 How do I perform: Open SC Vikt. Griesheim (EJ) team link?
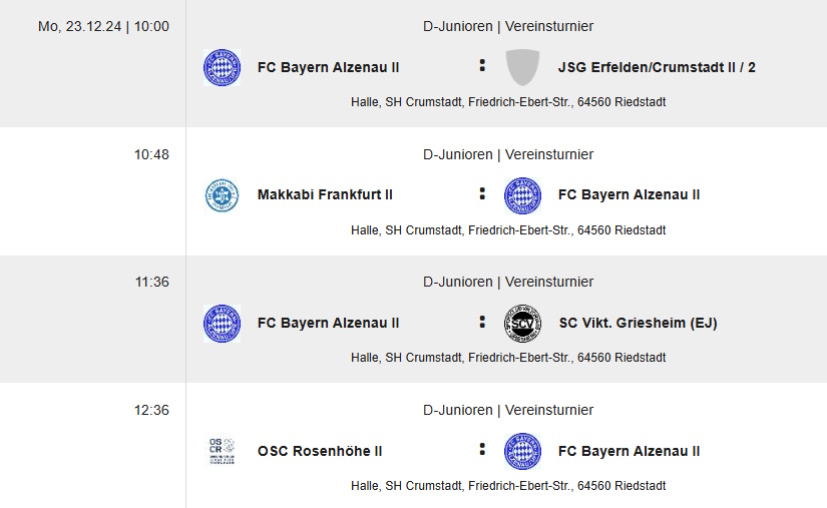(638, 323)
